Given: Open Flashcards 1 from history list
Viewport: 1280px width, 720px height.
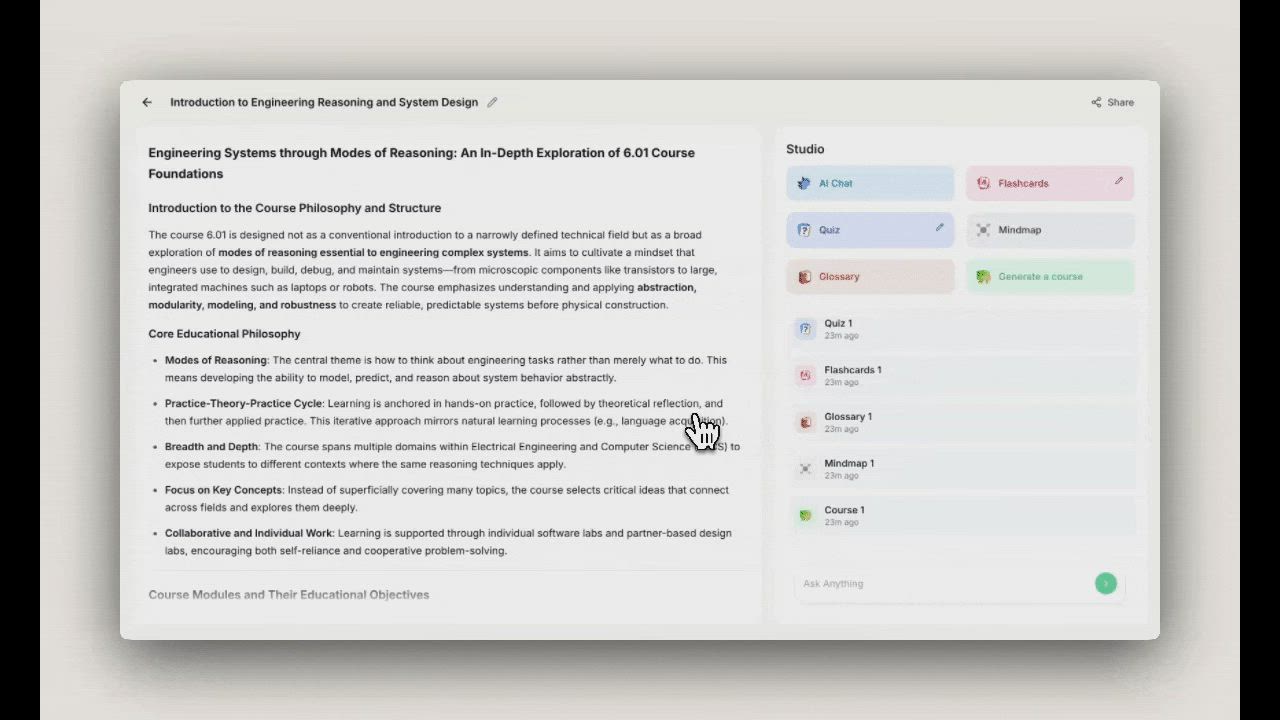Looking at the screenshot, I should 964,376.
